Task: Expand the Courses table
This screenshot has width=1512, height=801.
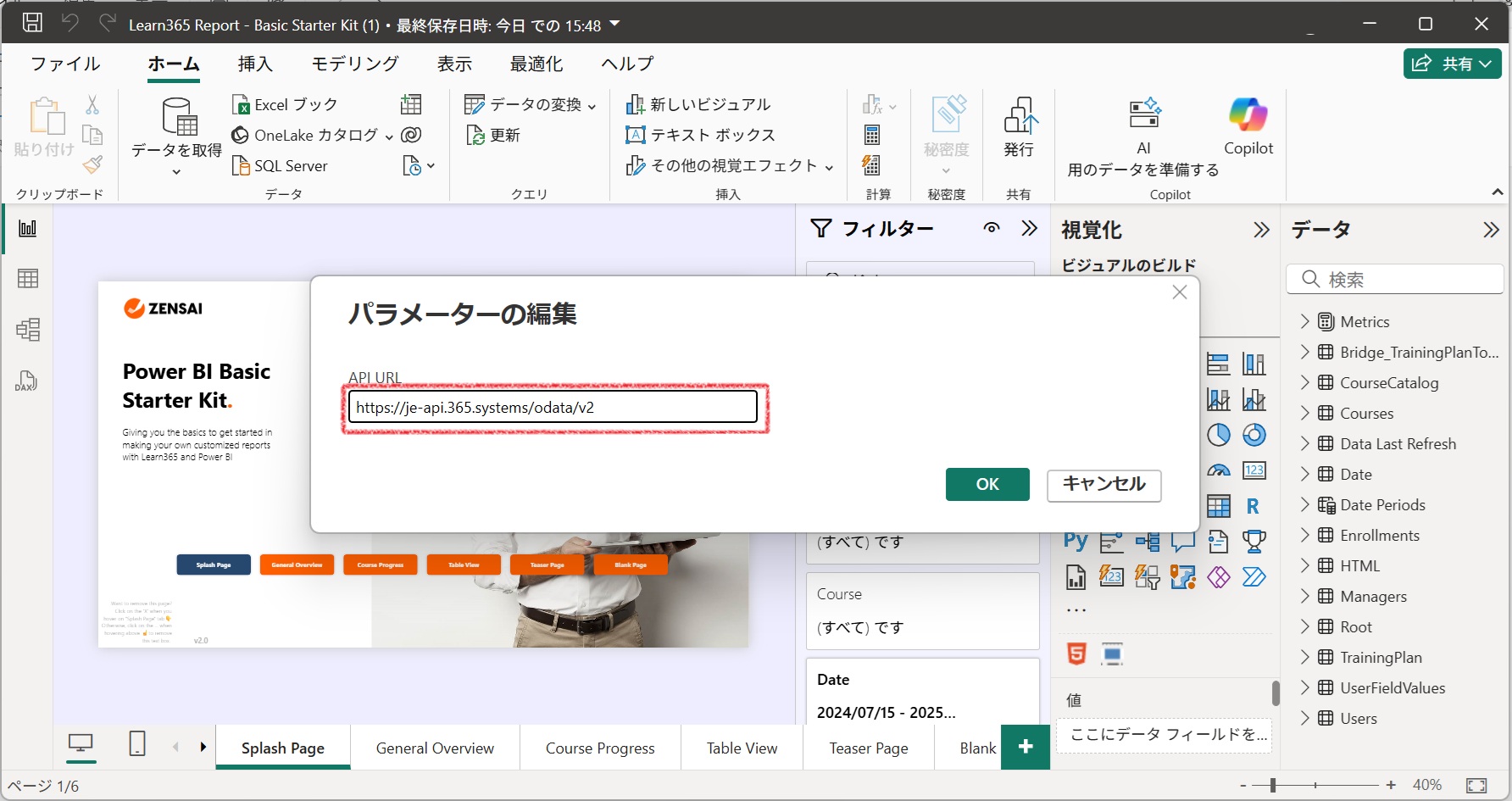Action: click(x=1304, y=413)
